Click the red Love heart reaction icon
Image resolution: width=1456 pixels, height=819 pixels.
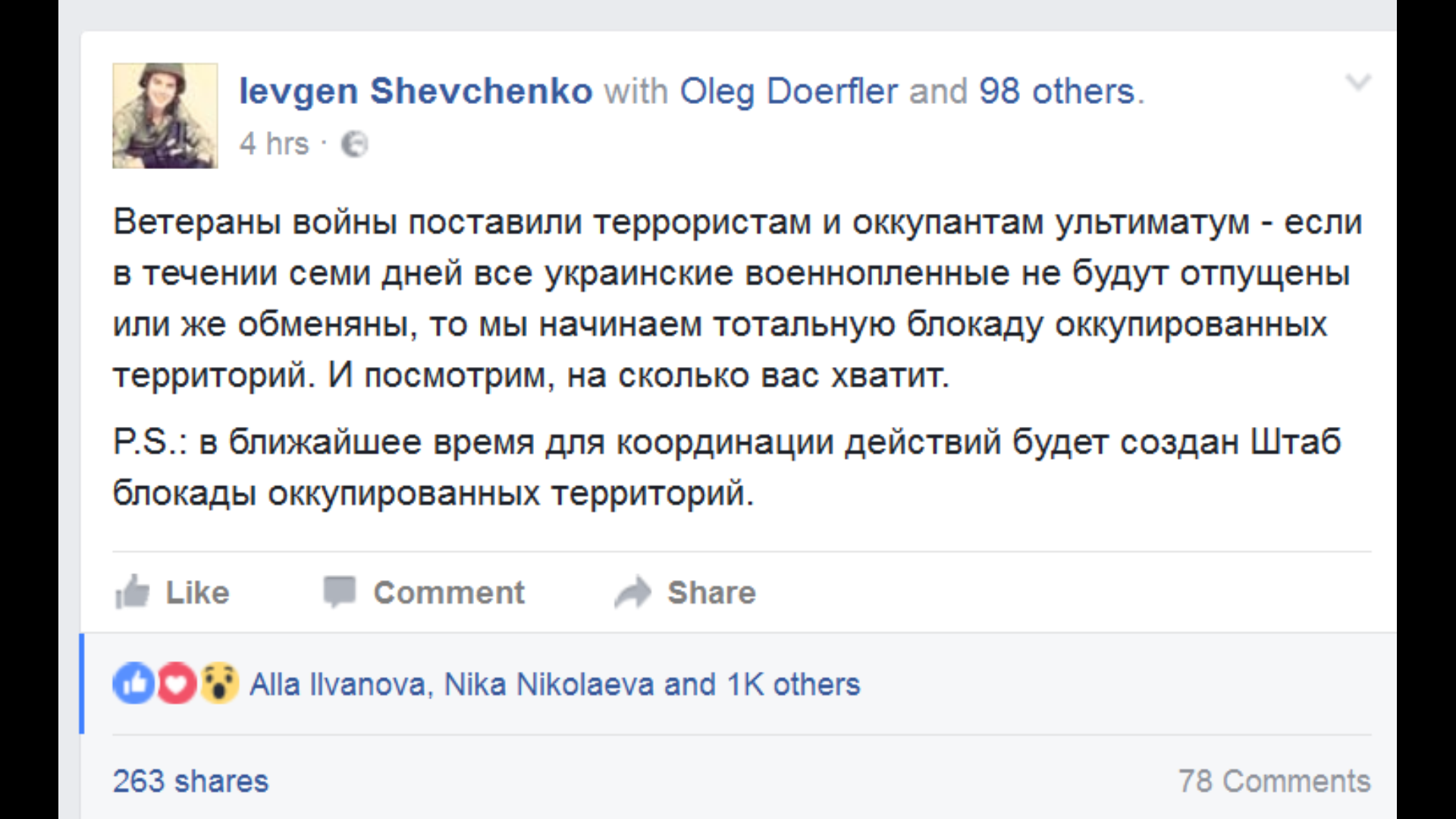tap(177, 683)
